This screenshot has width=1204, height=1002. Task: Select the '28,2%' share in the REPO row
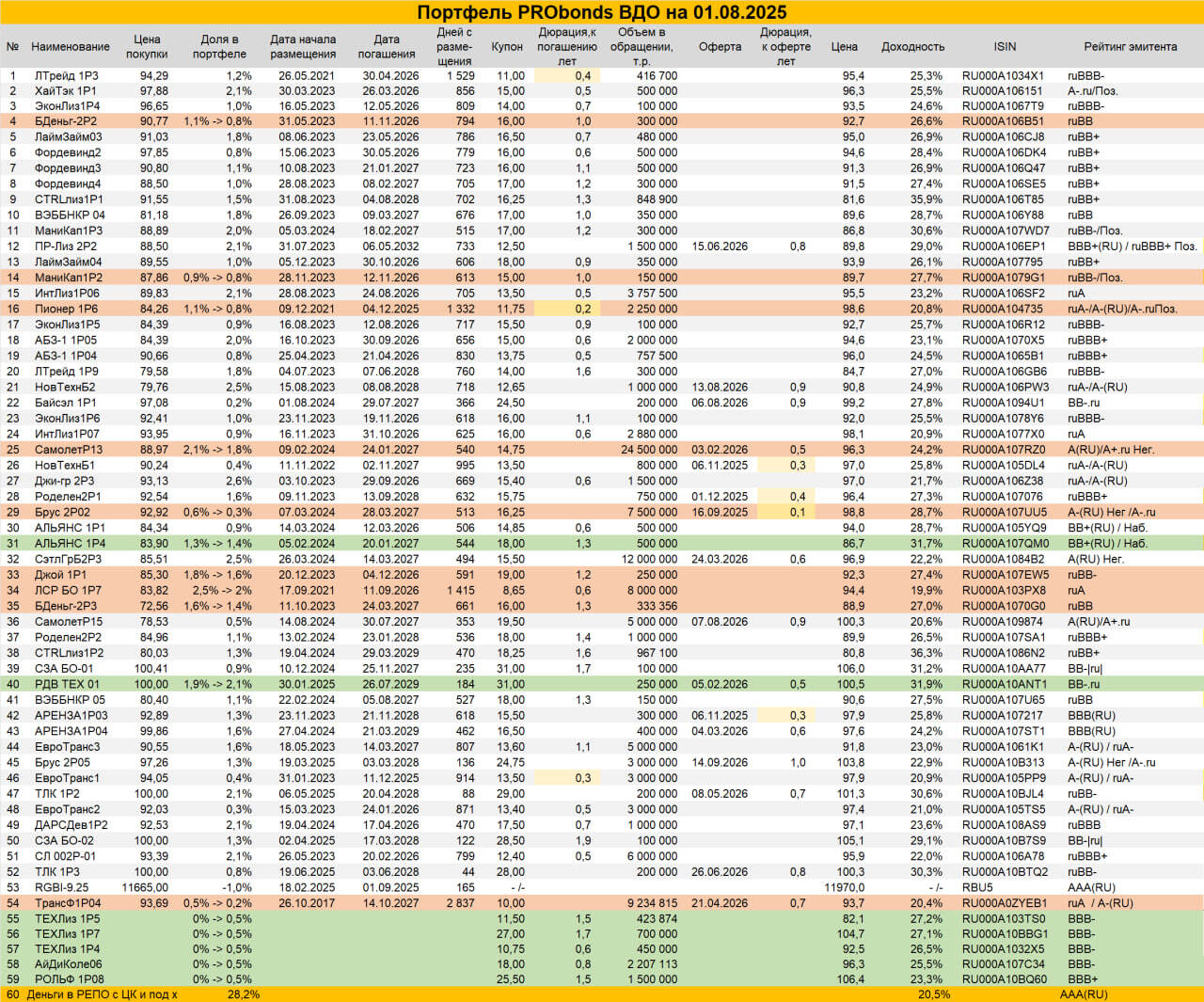244,994
